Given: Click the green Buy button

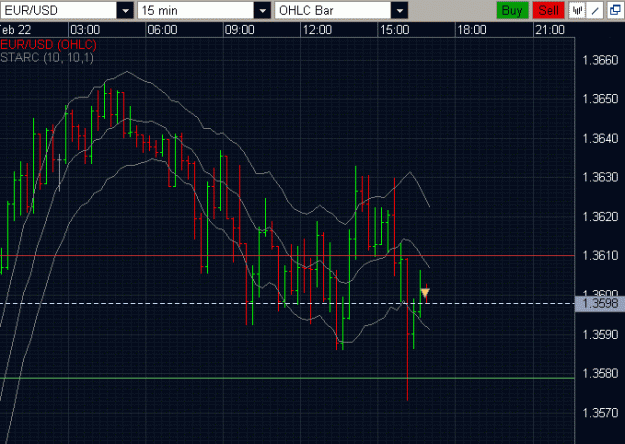Looking at the screenshot, I should (x=512, y=10).
